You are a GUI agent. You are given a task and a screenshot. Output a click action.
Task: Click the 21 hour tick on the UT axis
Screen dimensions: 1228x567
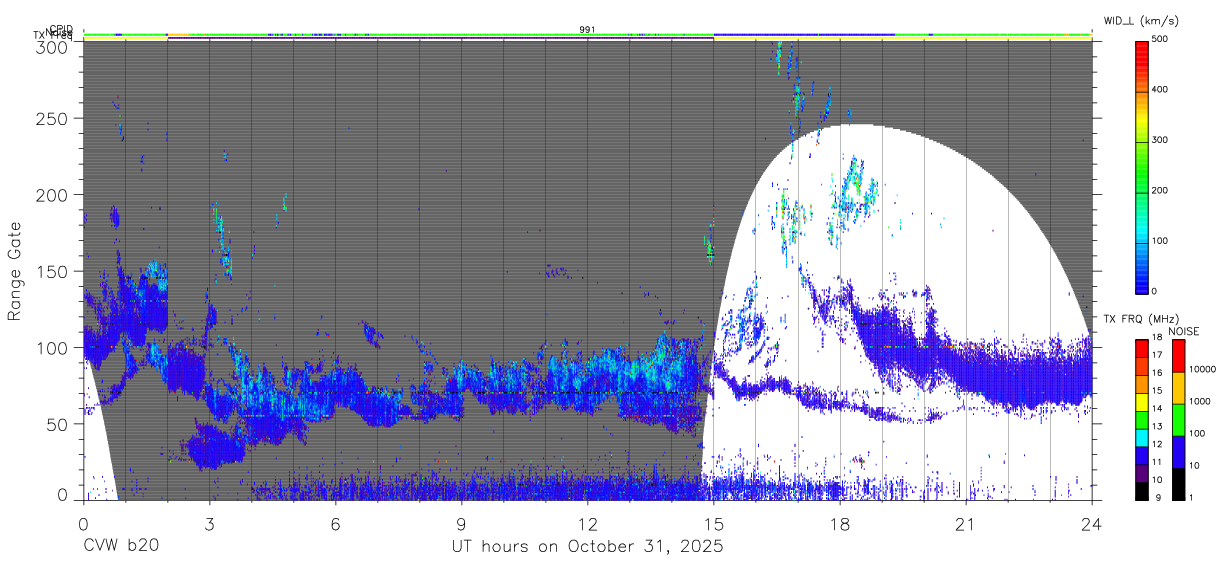(965, 523)
